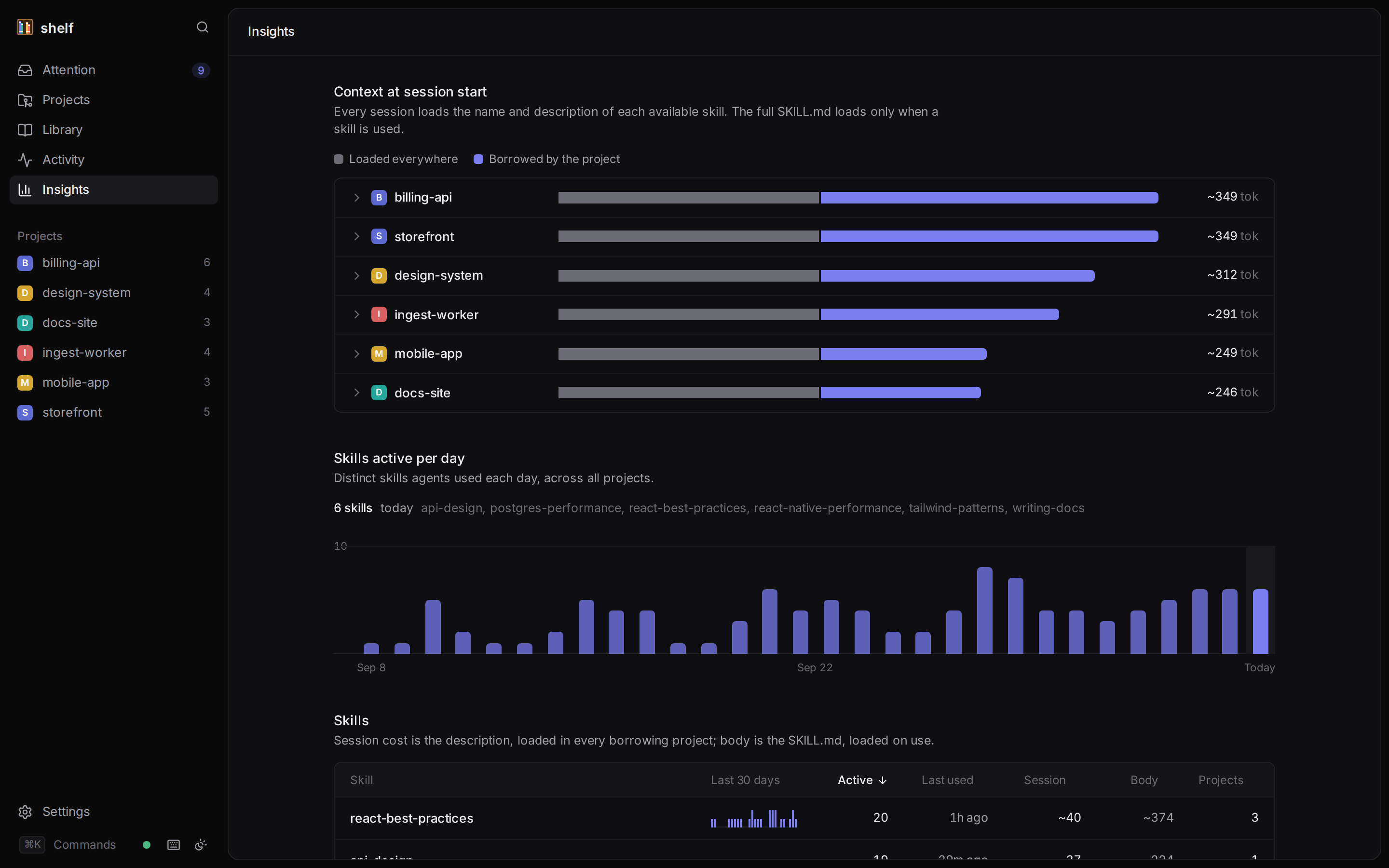Screen dimensions: 1389x868
Task: Click the Attention inbox icon
Action: point(25,70)
